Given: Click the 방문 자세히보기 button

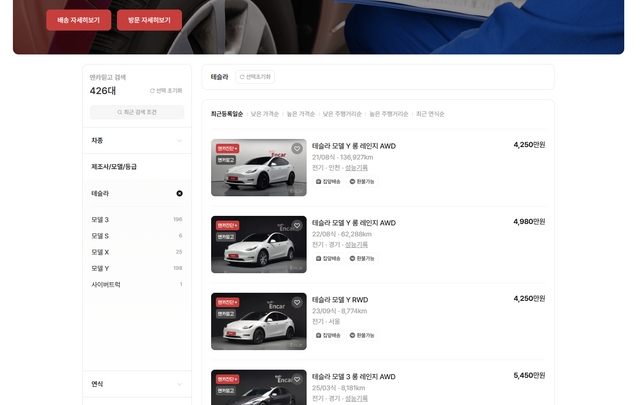Looking at the screenshot, I should (149, 20).
